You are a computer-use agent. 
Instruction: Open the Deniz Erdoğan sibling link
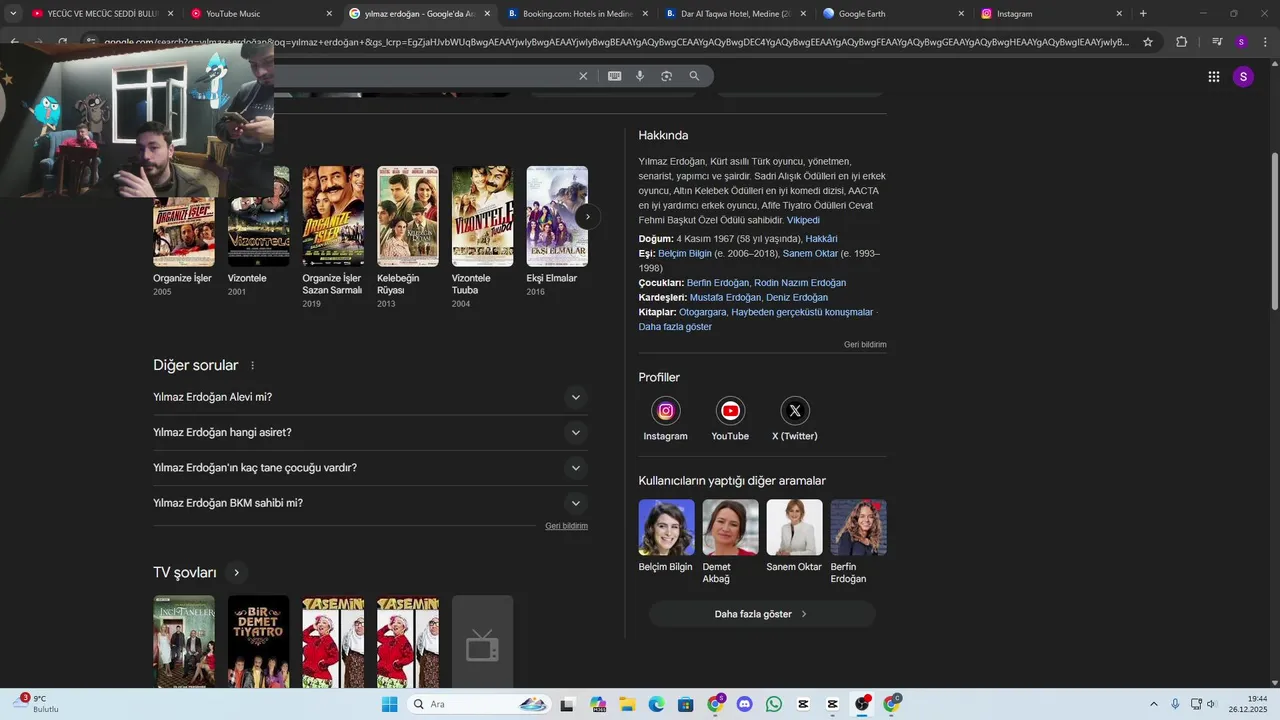click(x=797, y=298)
